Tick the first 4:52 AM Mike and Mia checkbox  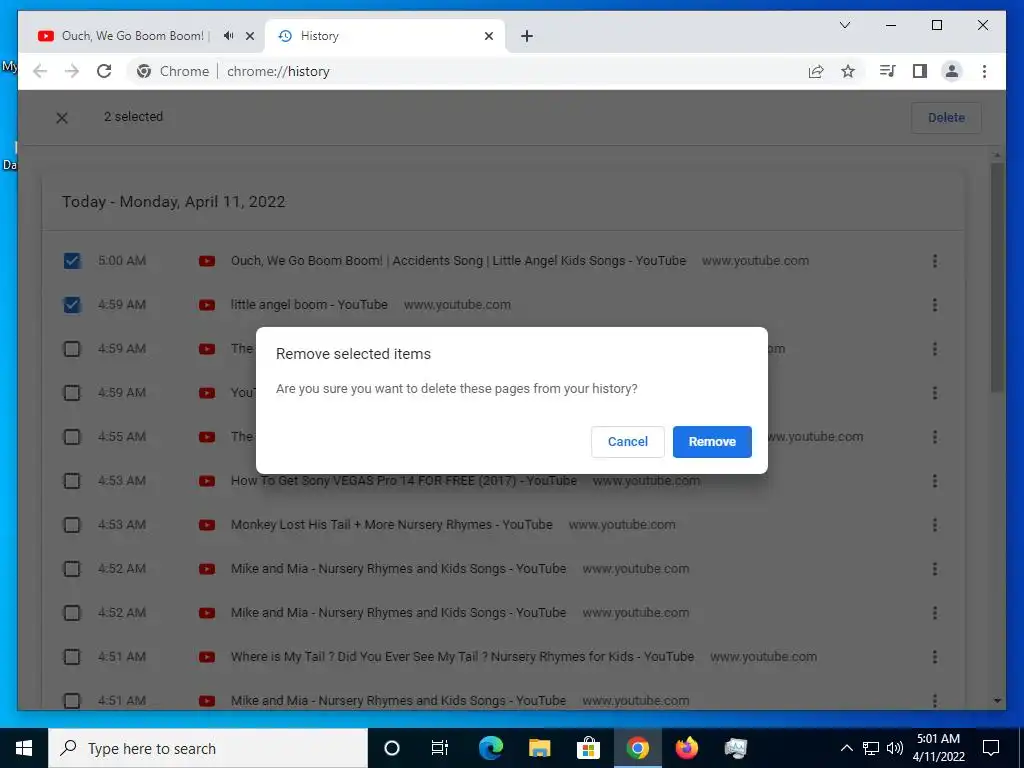pyautogui.click(x=72, y=569)
